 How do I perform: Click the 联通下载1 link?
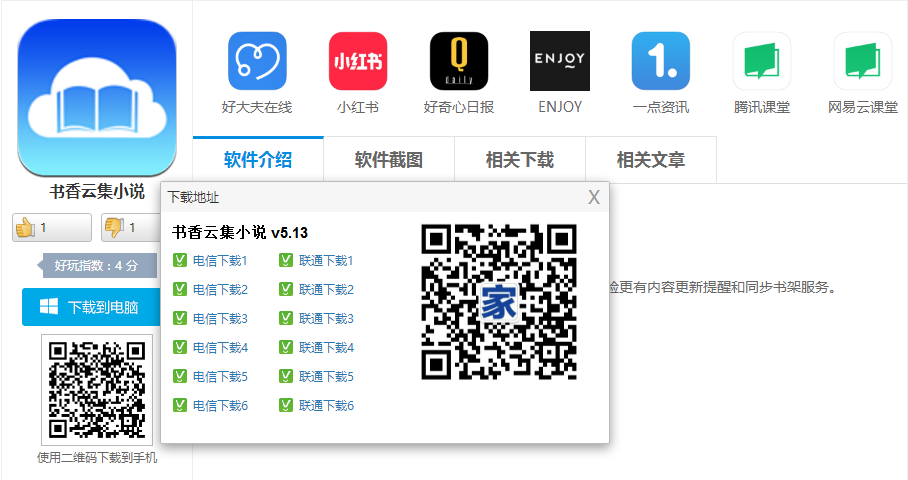326,261
